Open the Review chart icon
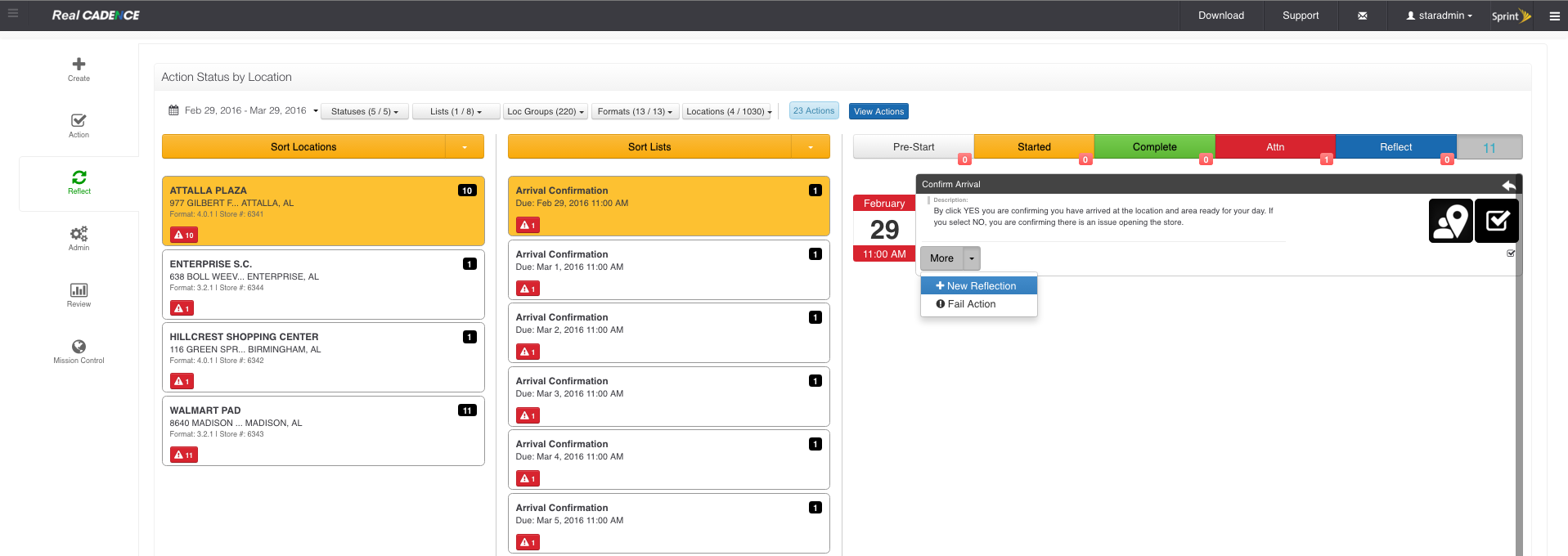Image resolution: width=1568 pixels, height=556 pixels. (79, 290)
